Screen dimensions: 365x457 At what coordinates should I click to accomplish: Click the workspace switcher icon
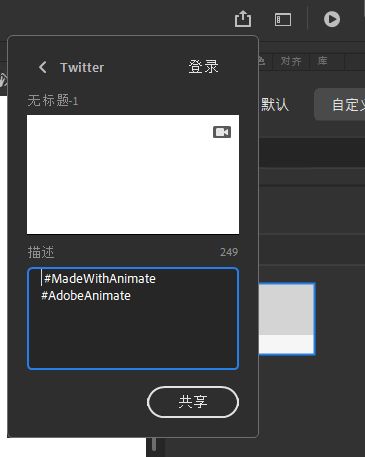pos(283,20)
